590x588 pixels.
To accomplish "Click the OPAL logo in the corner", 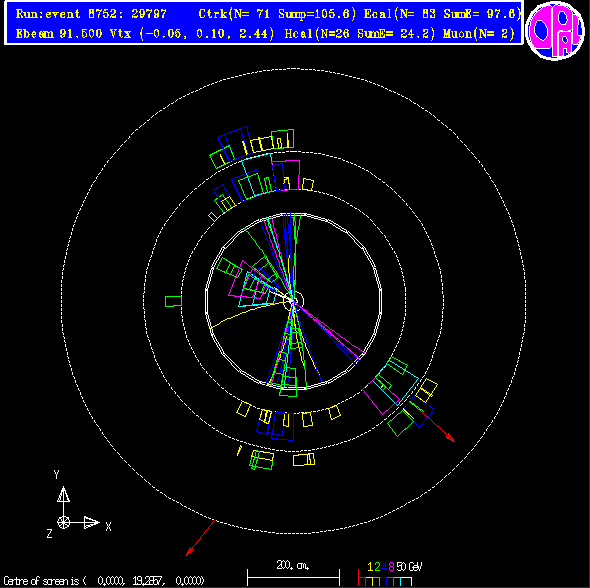I will [555, 30].
